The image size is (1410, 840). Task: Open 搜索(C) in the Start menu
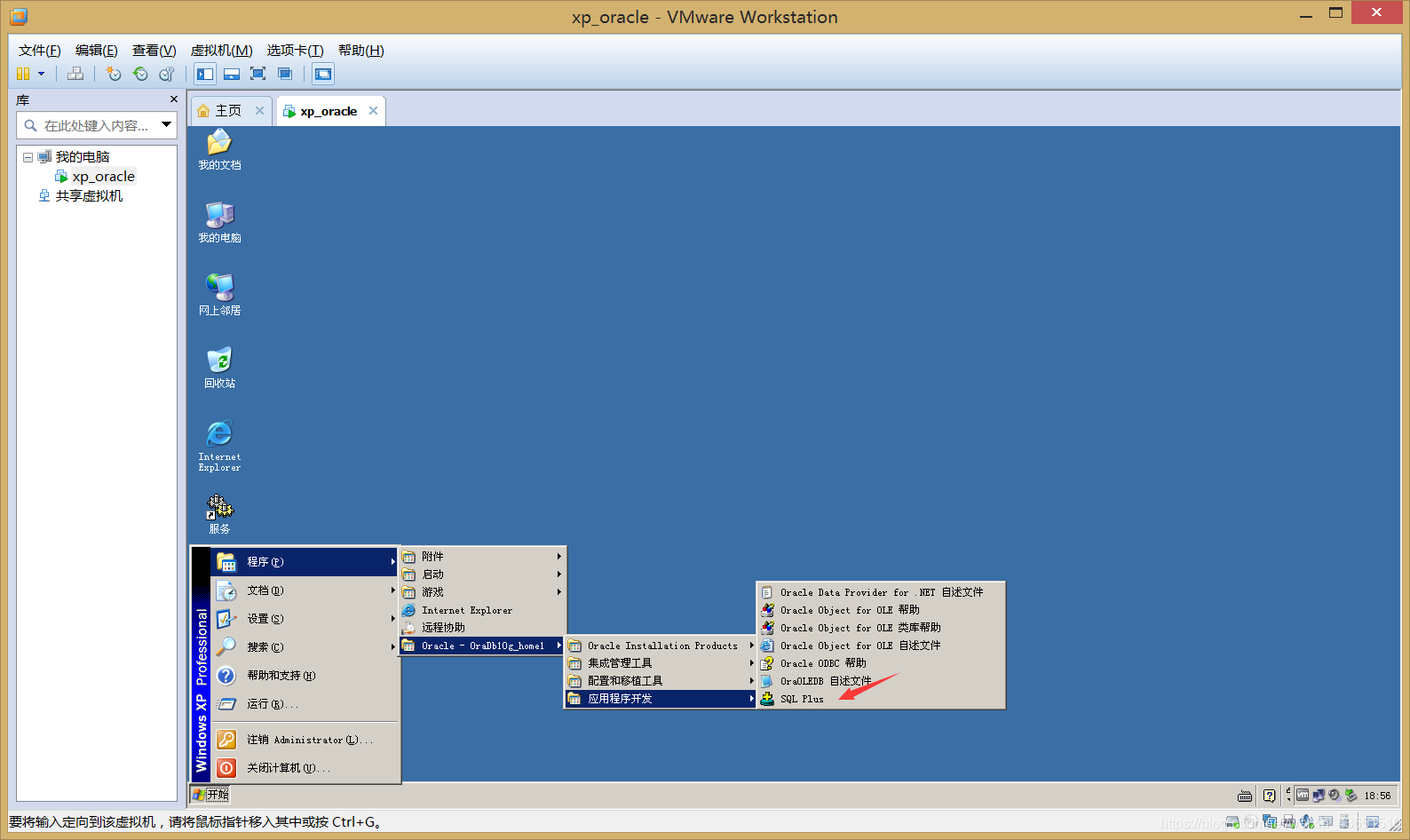click(x=305, y=647)
